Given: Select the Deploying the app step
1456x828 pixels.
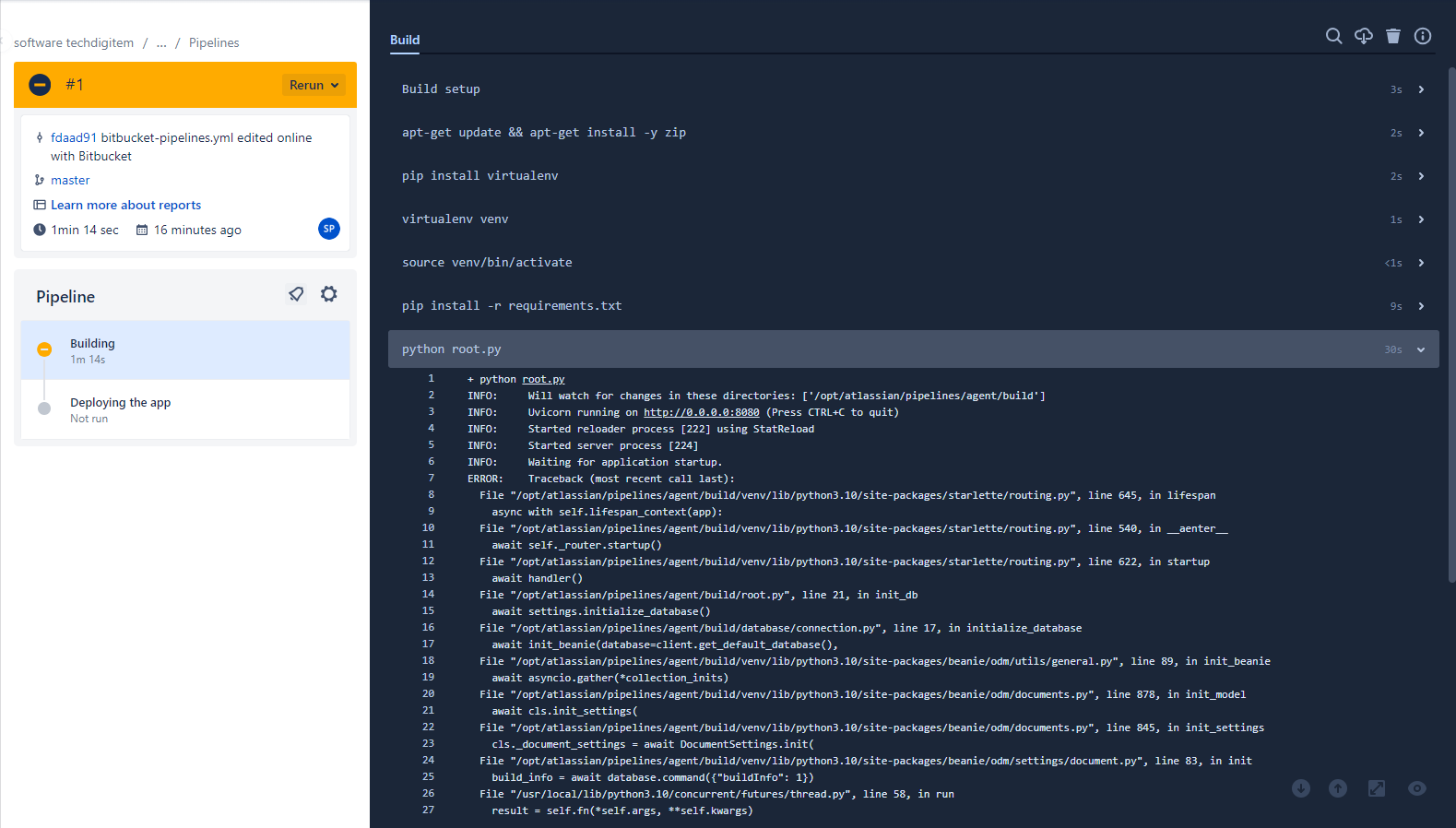Looking at the screenshot, I should pos(185,409).
